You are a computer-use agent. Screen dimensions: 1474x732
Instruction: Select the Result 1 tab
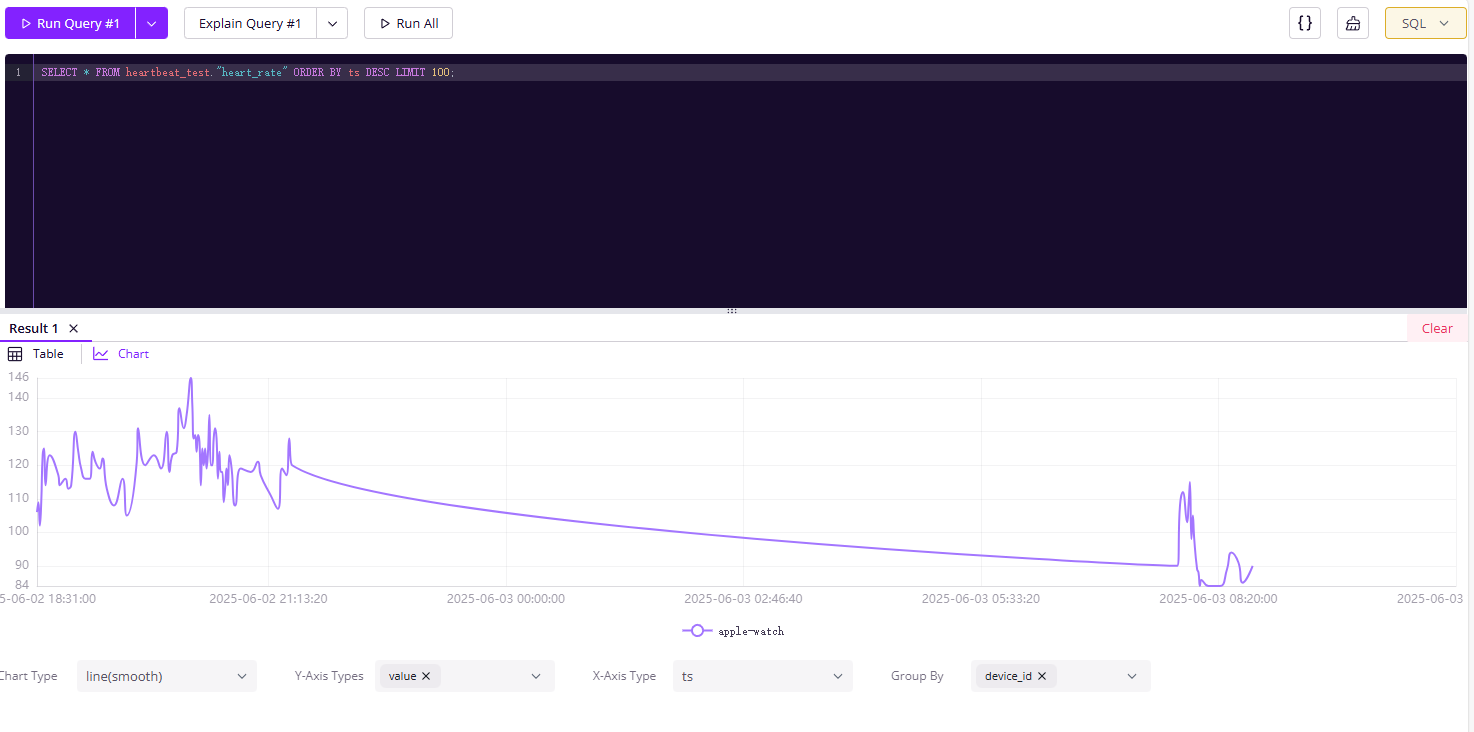[x=34, y=328]
